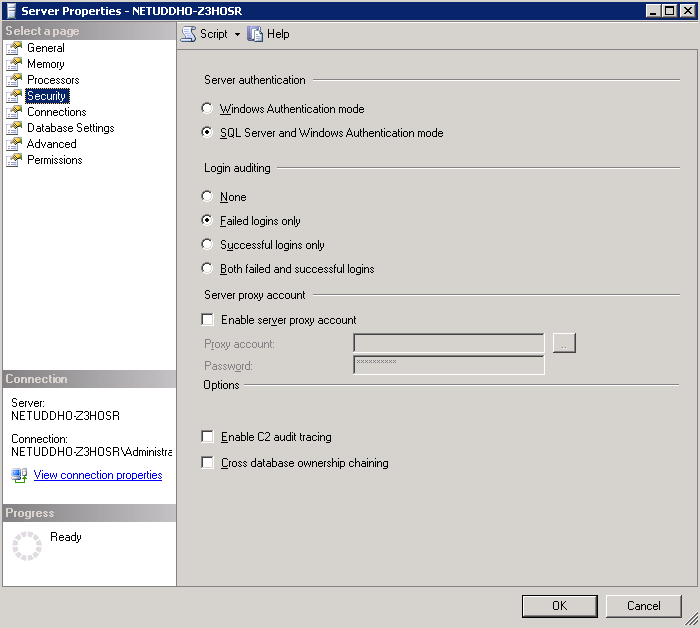Enable C2 audit tracing
Viewport: 700px width, 628px height.
[x=208, y=437]
